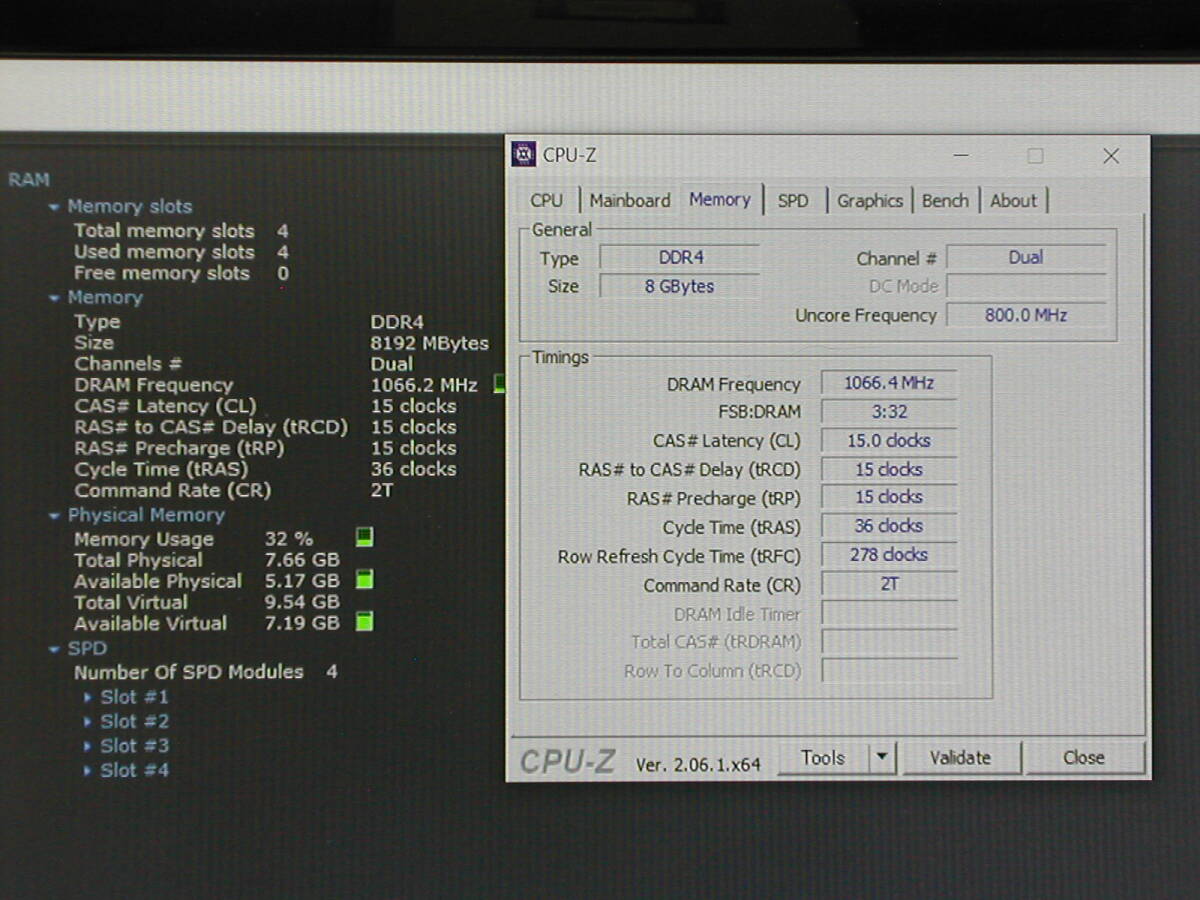Image resolution: width=1200 pixels, height=900 pixels.
Task: Click the Tools button
Action: 823,757
